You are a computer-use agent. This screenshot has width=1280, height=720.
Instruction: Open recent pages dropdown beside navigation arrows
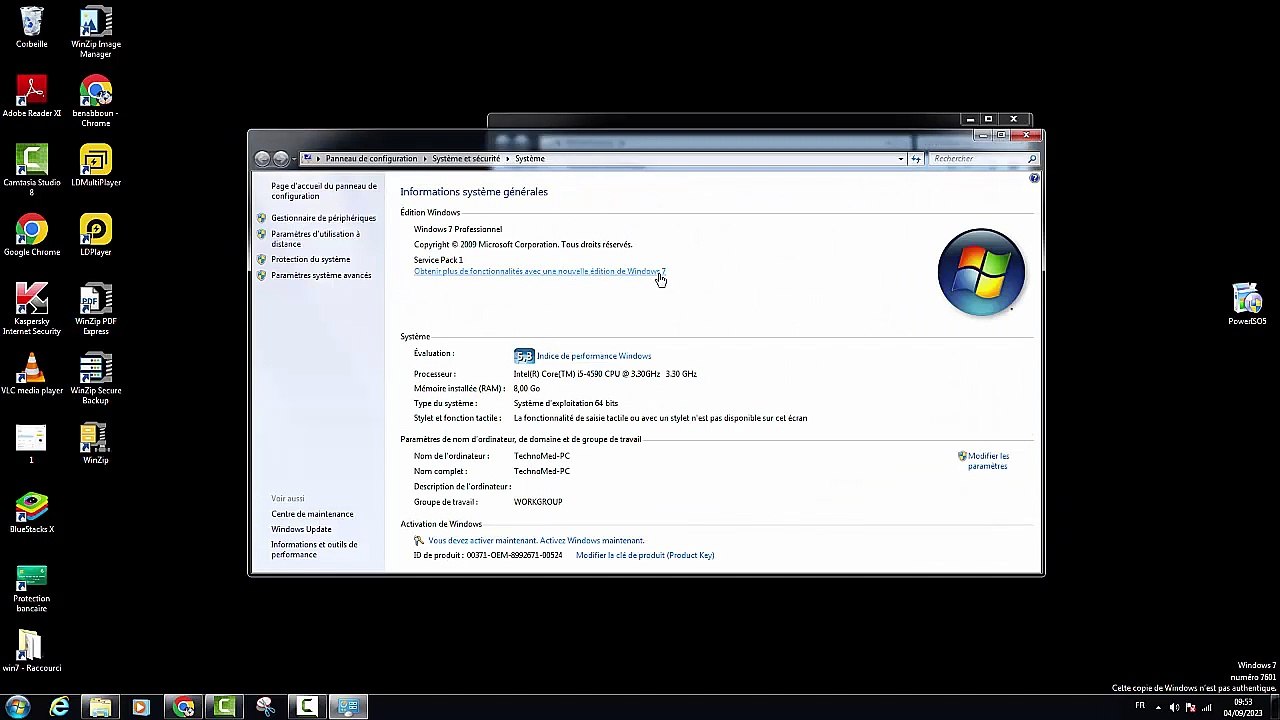click(x=294, y=158)
